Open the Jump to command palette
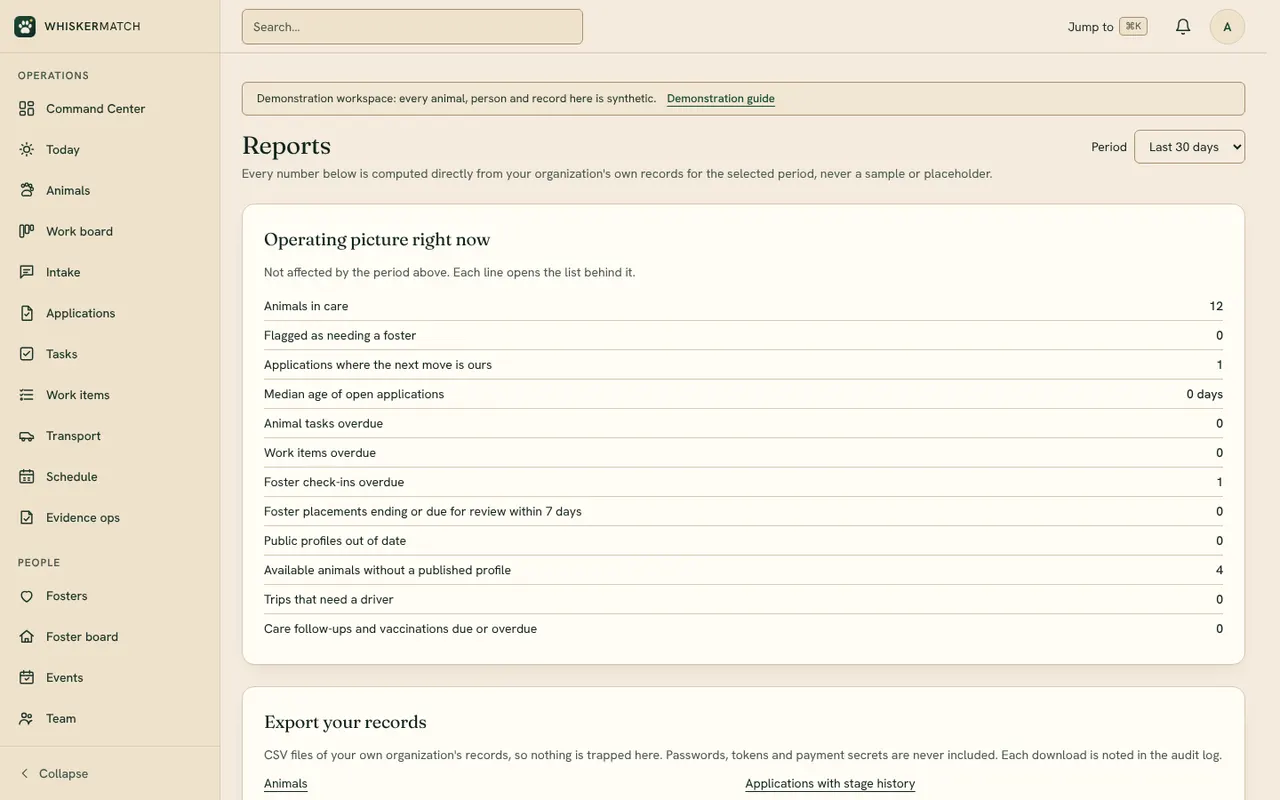Image resolution: width=1280 pixels, height=800 pixels. pos(1107,27)
